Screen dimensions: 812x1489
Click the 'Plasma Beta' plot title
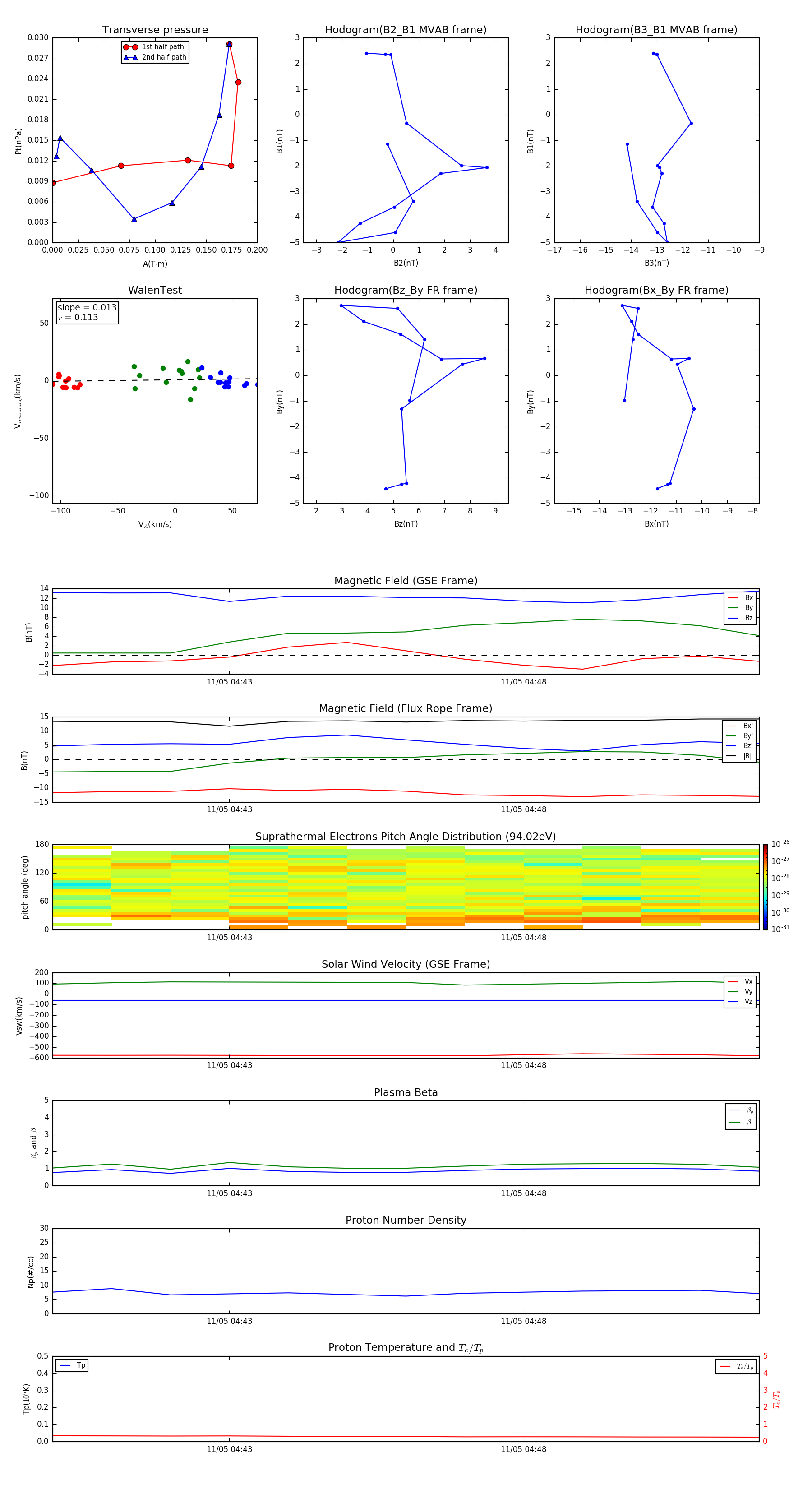coord(406,1092)
